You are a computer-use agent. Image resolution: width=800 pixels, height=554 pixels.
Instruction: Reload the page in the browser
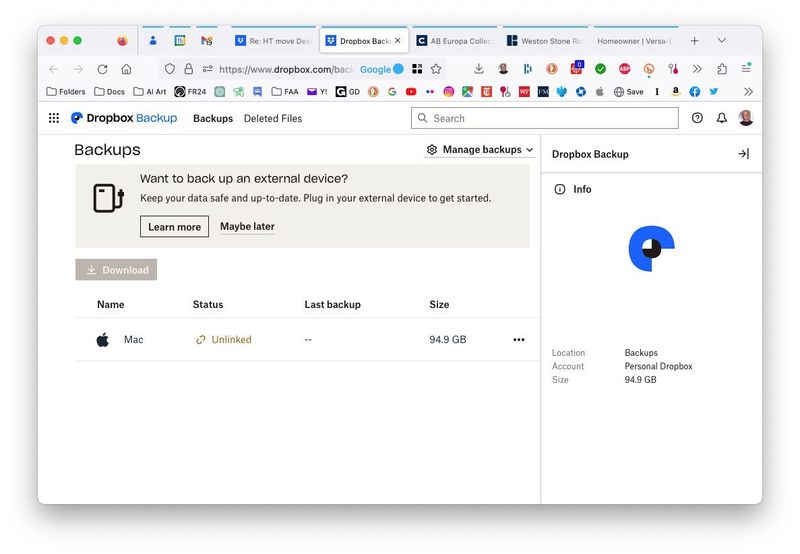pyautogui.click(x=102, y=69)
